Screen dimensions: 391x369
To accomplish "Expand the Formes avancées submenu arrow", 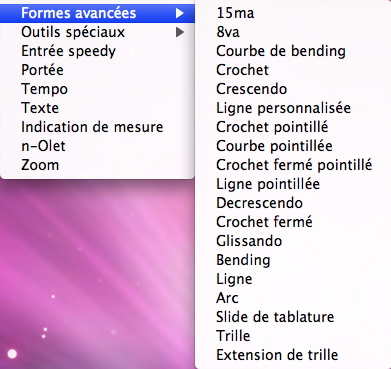I will tap(180, 13).
